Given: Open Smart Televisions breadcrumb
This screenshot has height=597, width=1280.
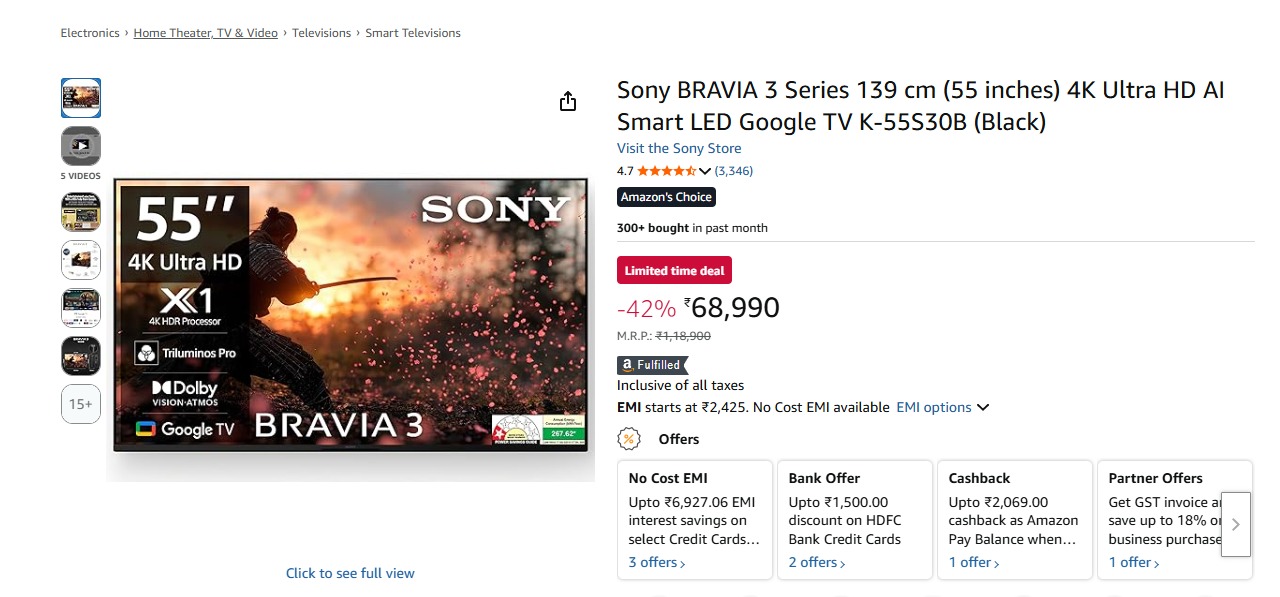Looking at the screenshot, I should pos(413,33).
